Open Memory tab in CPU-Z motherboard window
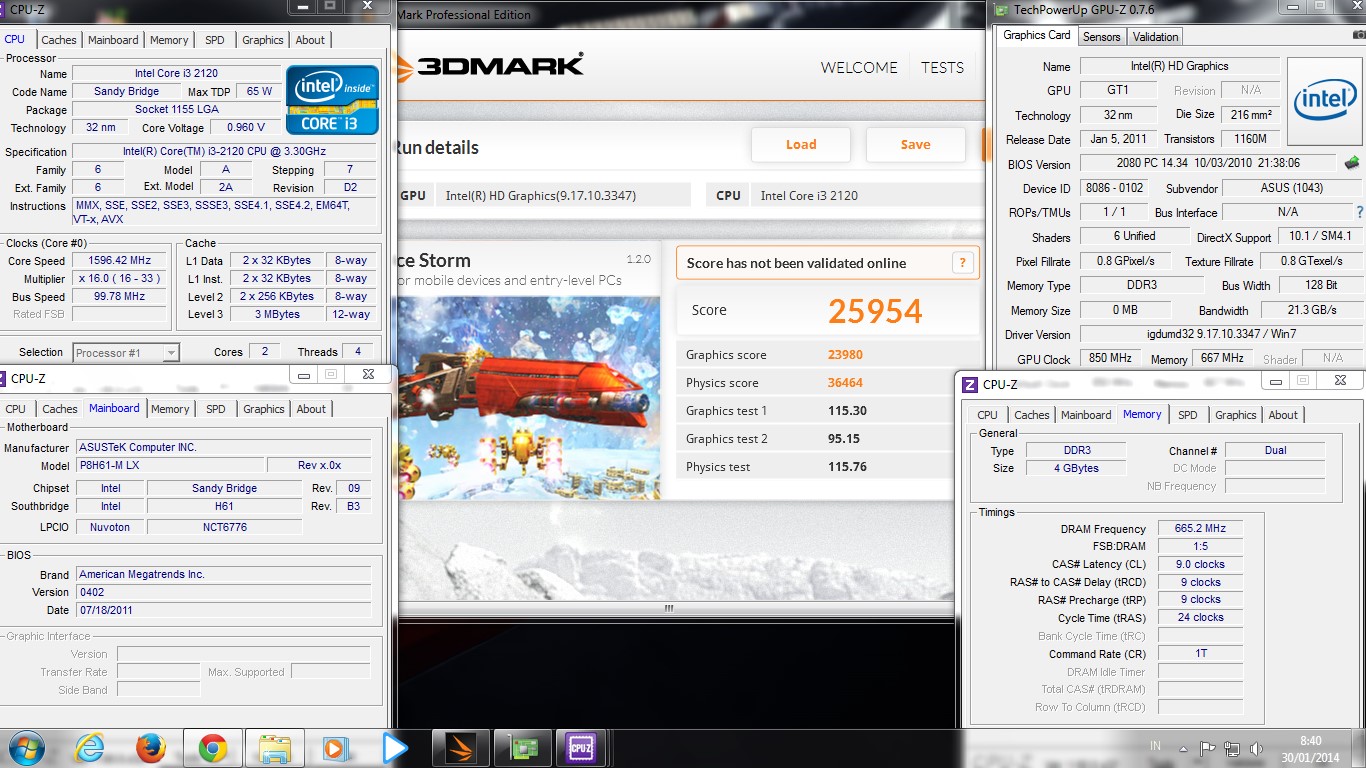Viewport: 1366px width, 768px height. pyautogui.click(x=170, y=409)
